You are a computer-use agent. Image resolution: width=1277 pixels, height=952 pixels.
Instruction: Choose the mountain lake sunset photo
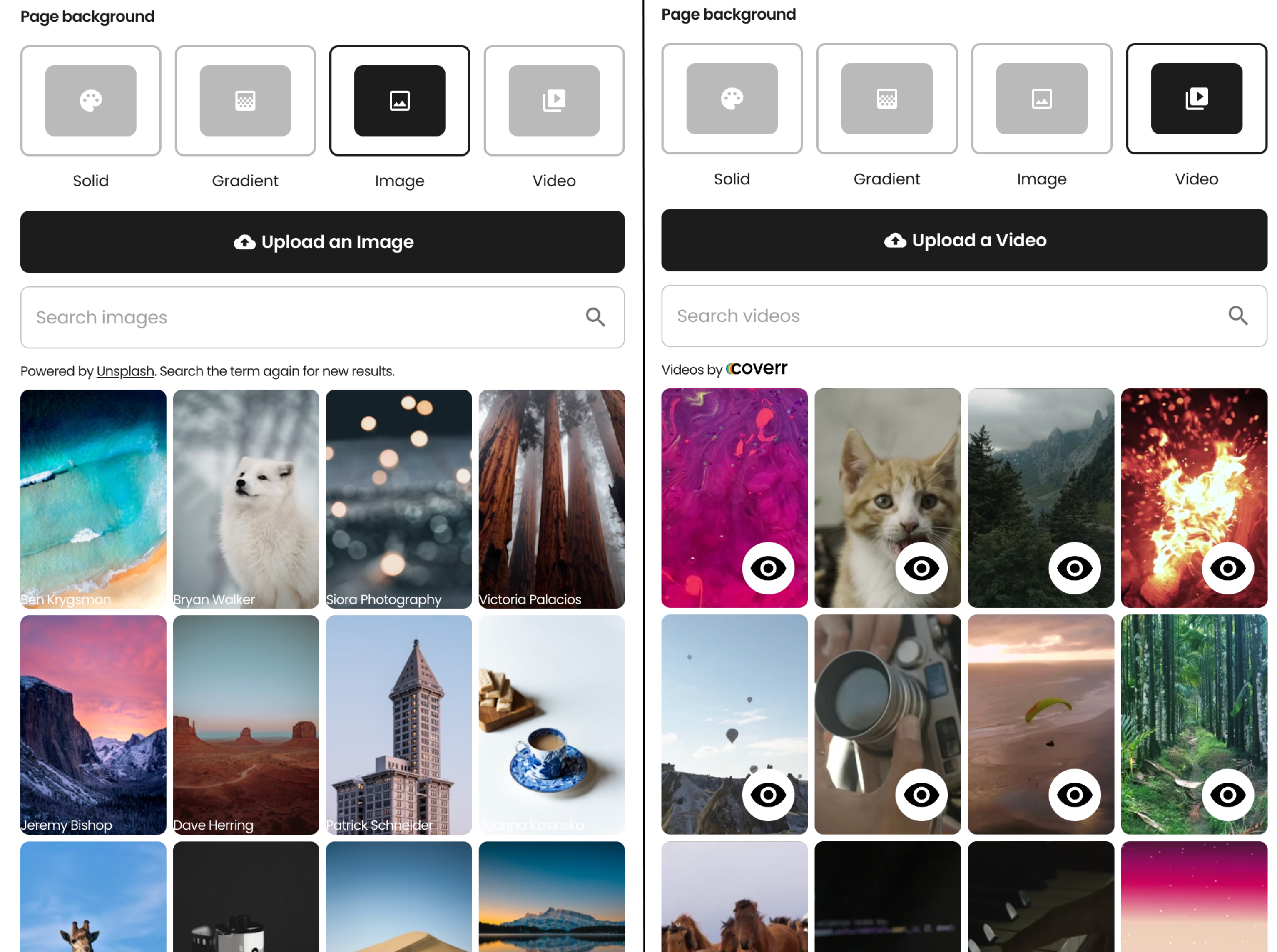point(552,897)
